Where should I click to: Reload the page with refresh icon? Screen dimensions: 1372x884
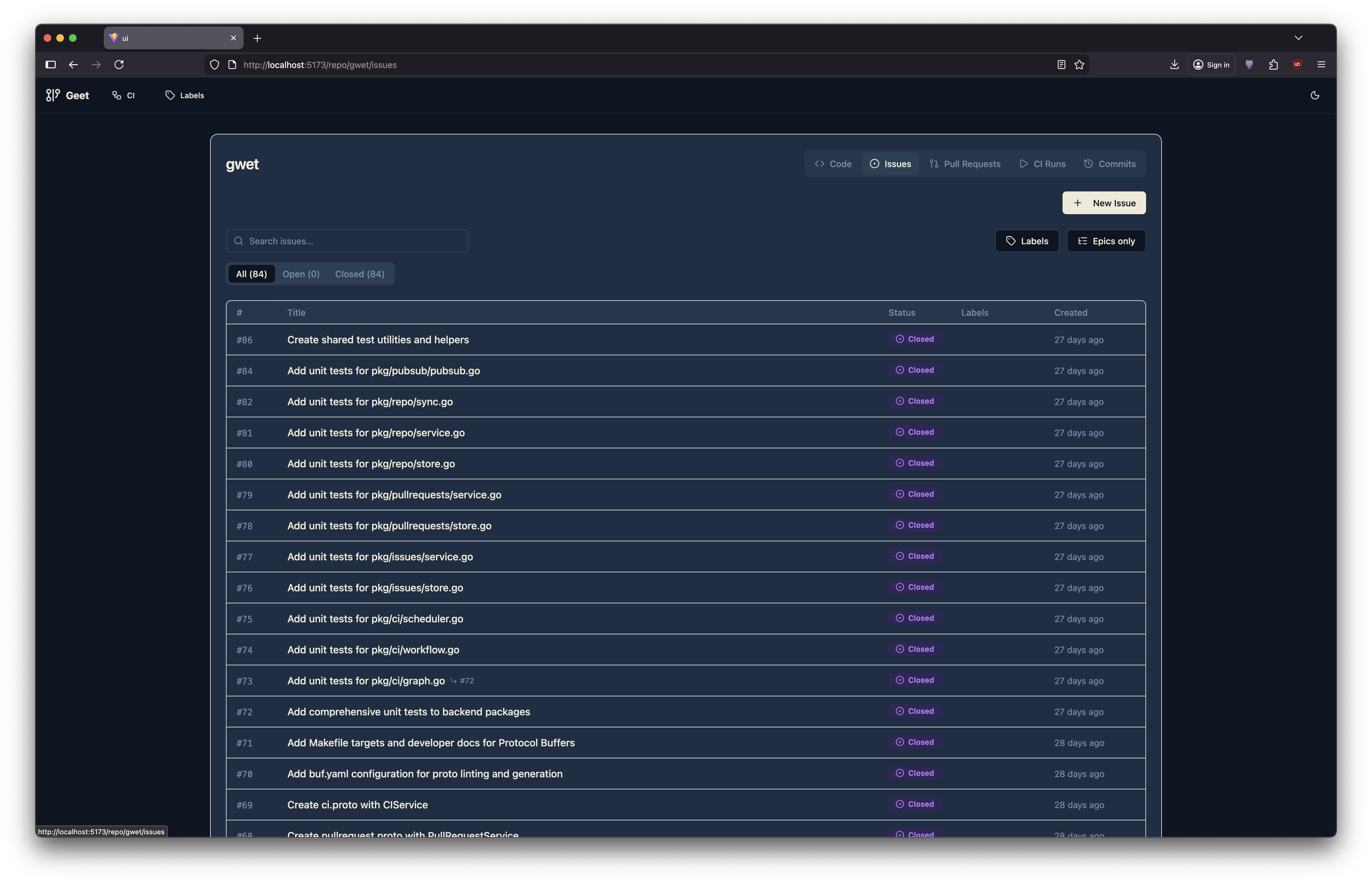[x=119, y=65]
